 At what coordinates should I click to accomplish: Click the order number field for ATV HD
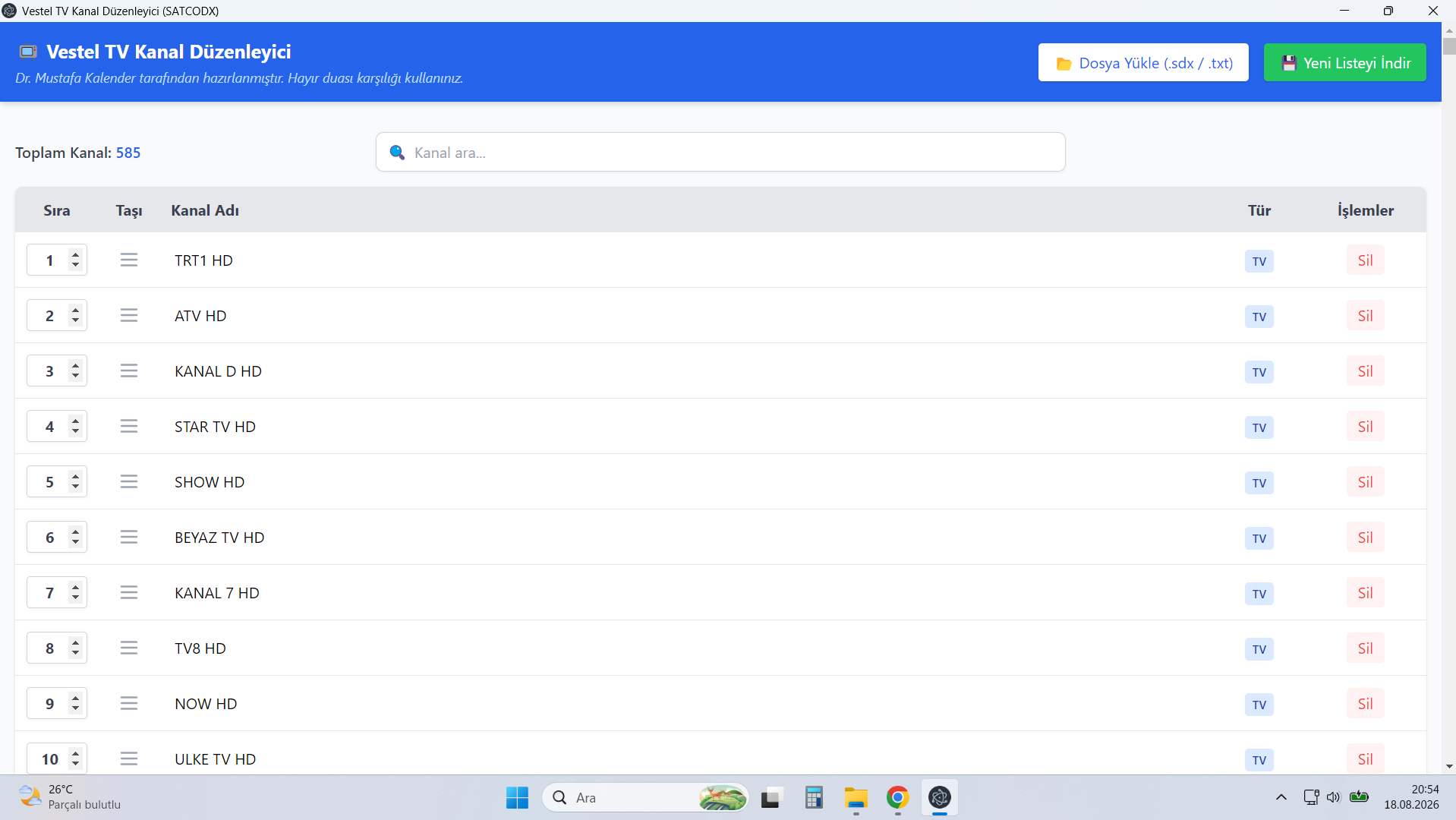click(x=56, y=315)
